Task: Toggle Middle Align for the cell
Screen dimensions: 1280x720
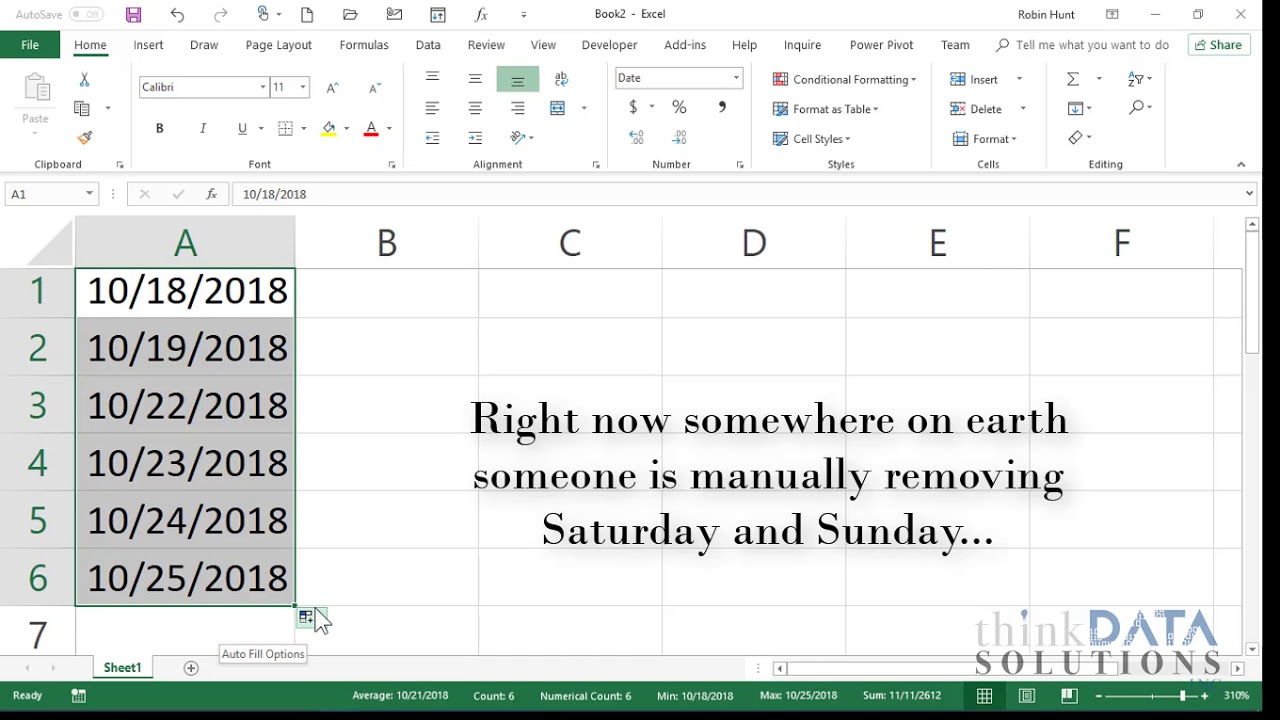Action: [x=475, y=78]
